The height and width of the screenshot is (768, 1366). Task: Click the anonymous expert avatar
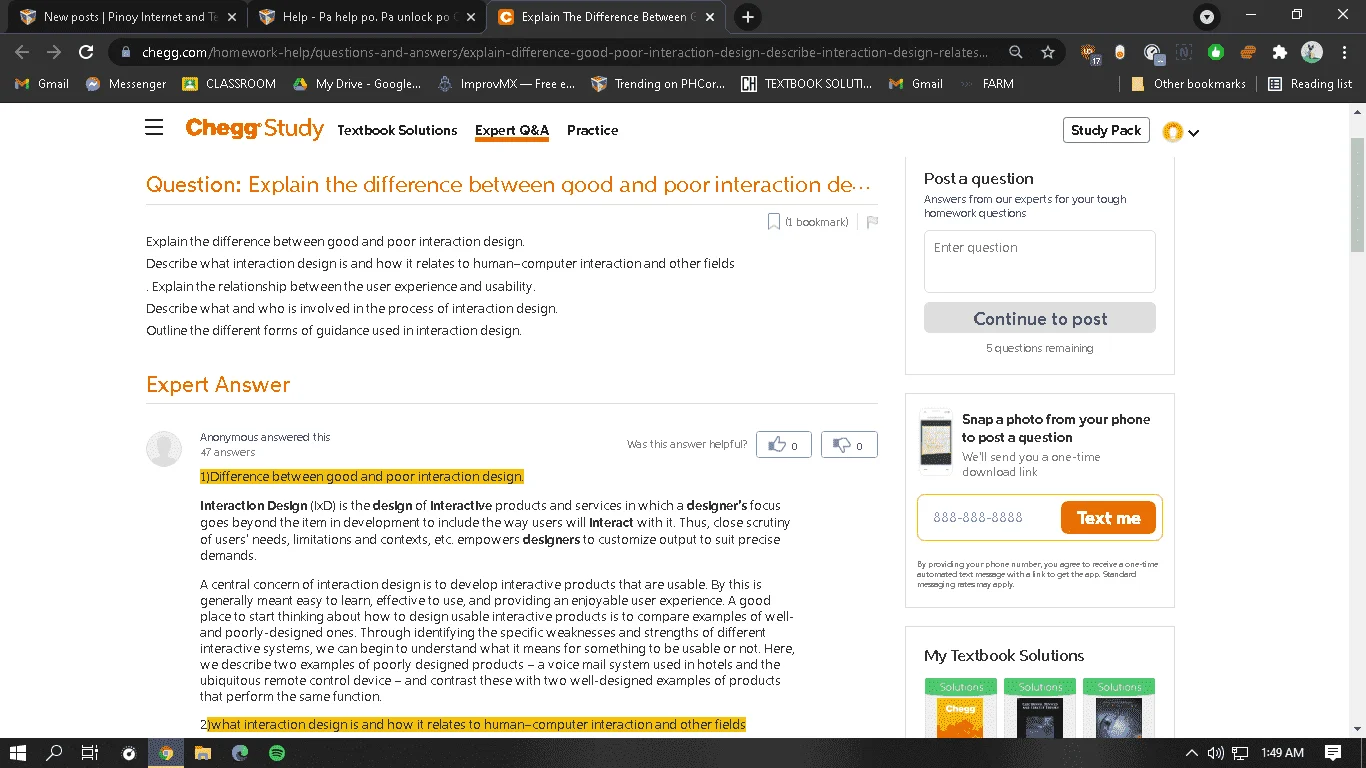pyautogui.click(x=164, y=449)
